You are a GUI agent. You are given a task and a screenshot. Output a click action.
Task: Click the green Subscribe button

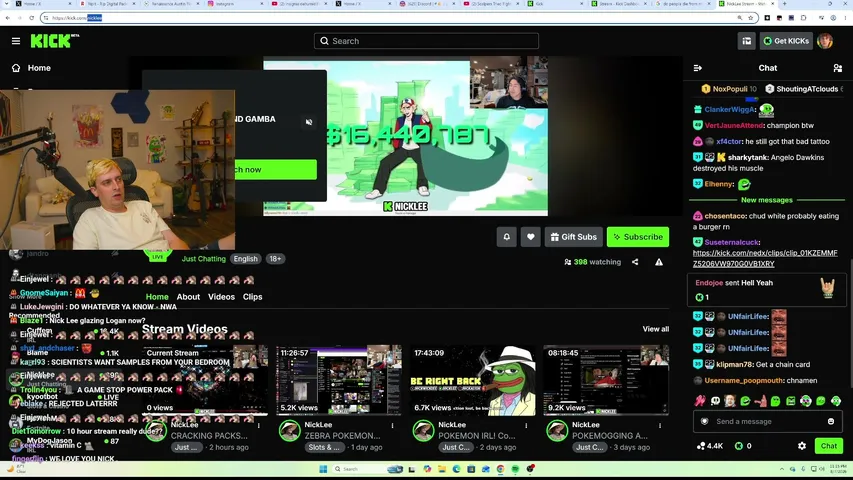point(638,237)
